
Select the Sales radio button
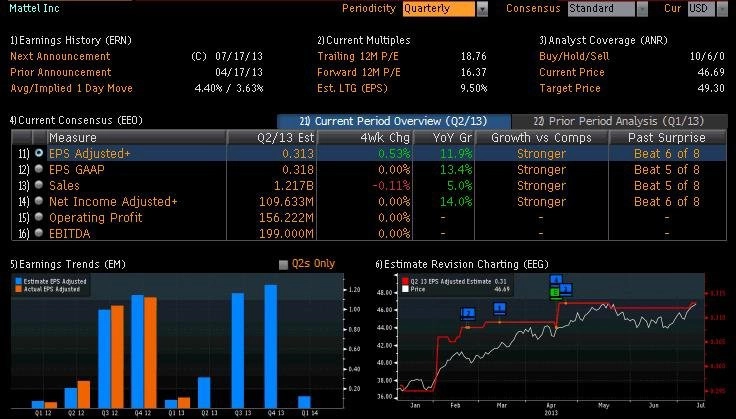click(x=39, y=184)
